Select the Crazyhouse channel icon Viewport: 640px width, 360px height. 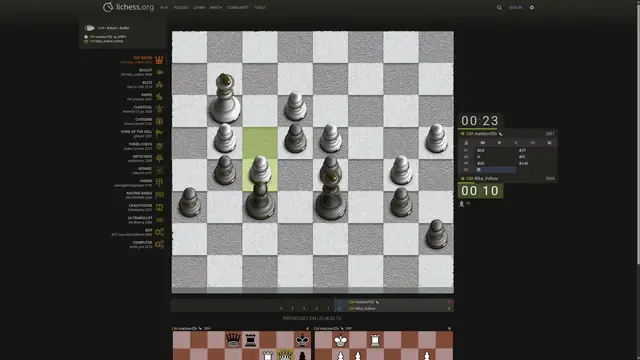coord(159,207)
